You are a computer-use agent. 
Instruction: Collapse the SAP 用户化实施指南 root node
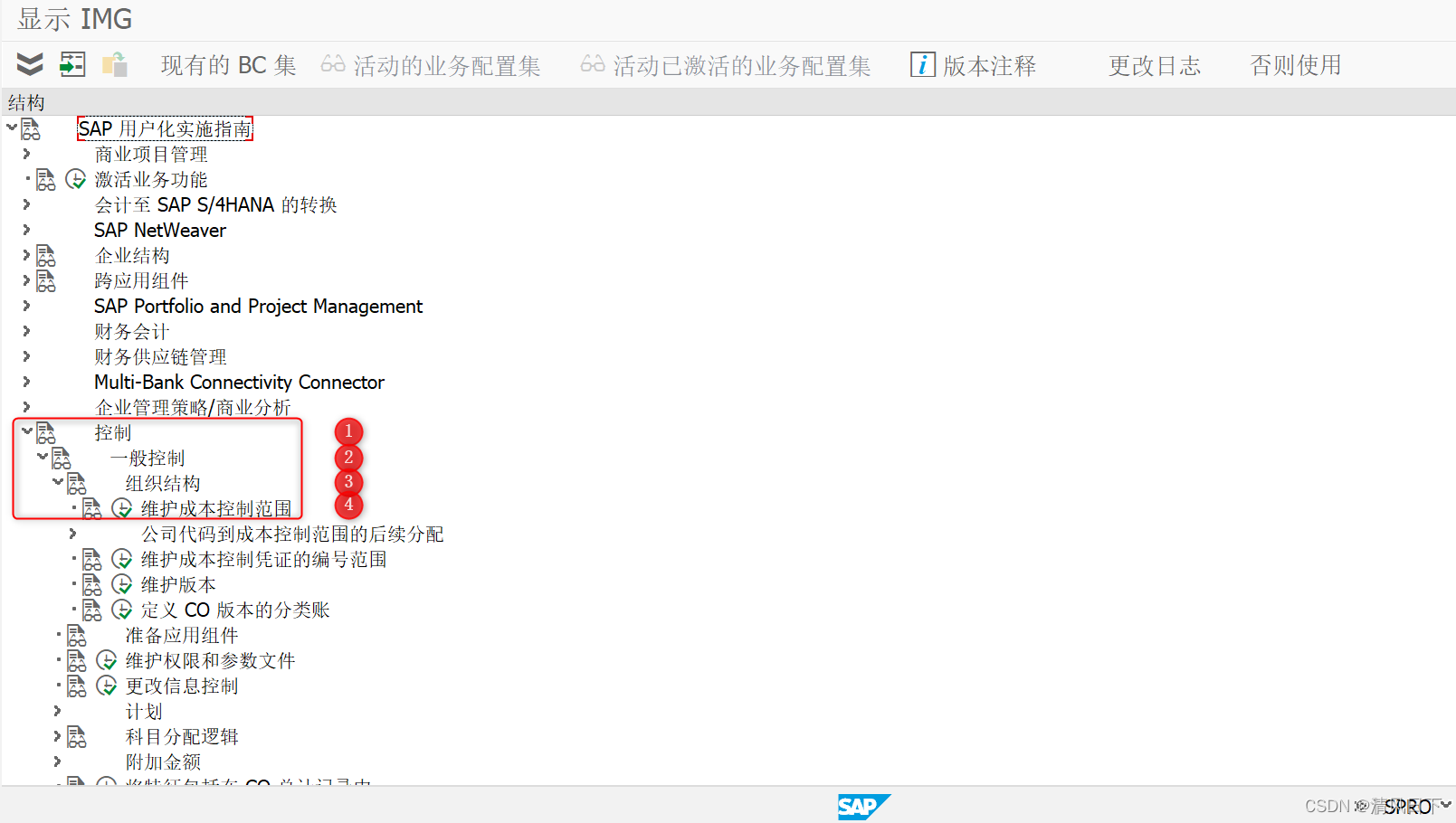pyautogui.click(x=12, y=128)
